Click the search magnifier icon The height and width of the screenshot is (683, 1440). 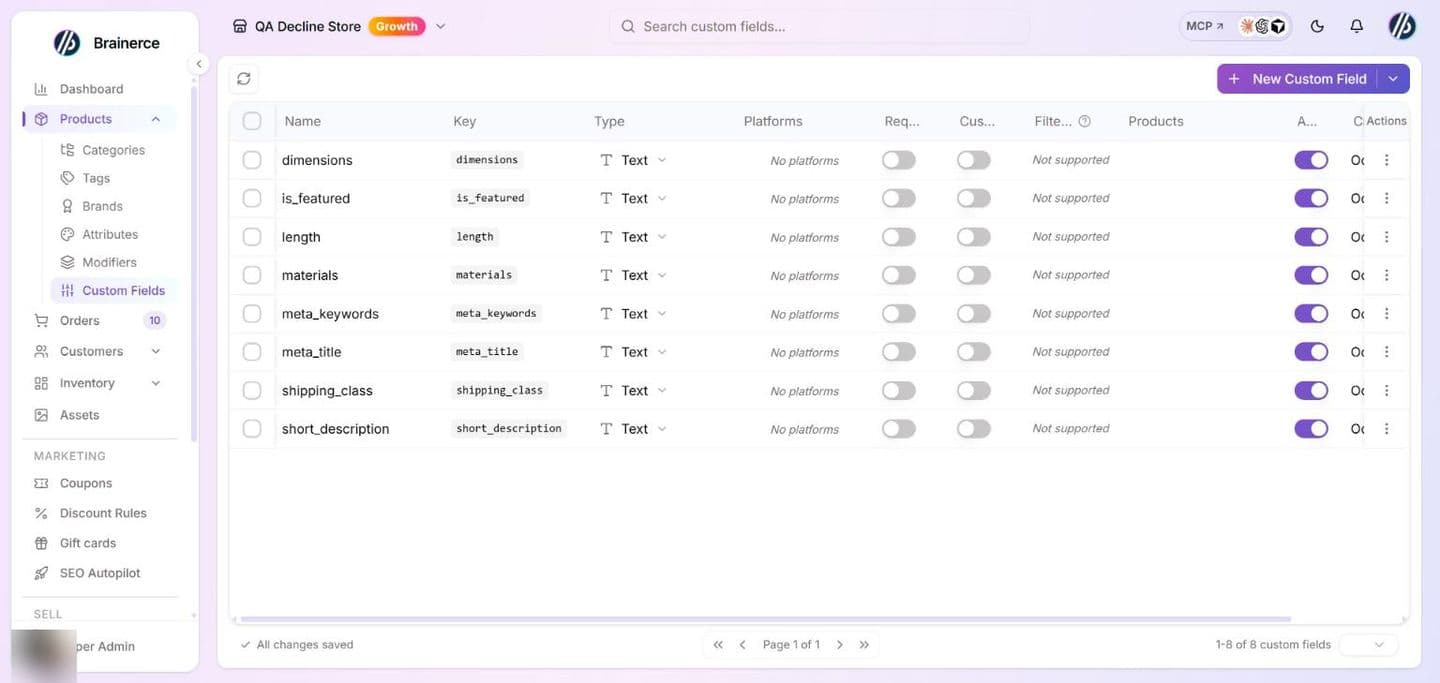[628, 27]
